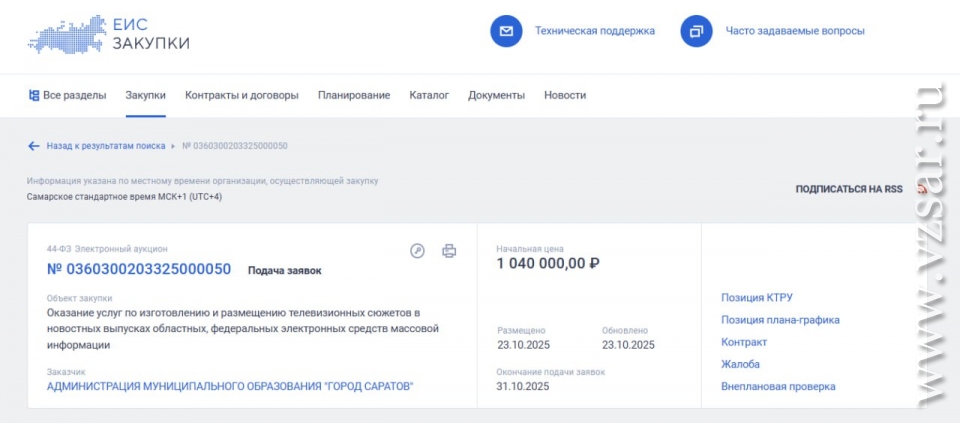The height and width of the screenshot is (423, 960).
Task: Click the back arrow to search results
Action: point(34,146)
